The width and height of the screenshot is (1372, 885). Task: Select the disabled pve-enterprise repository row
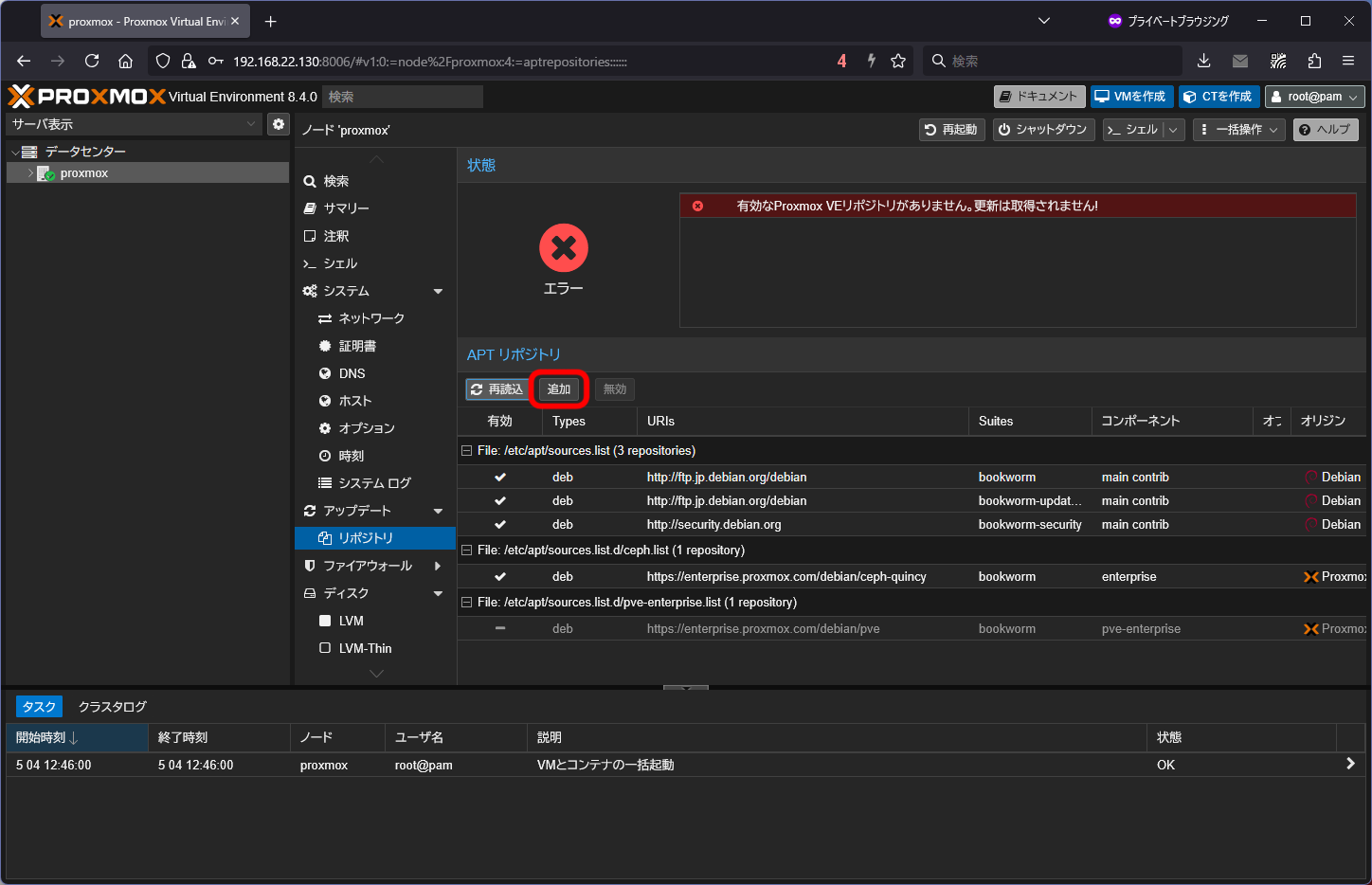pos(912,629)
